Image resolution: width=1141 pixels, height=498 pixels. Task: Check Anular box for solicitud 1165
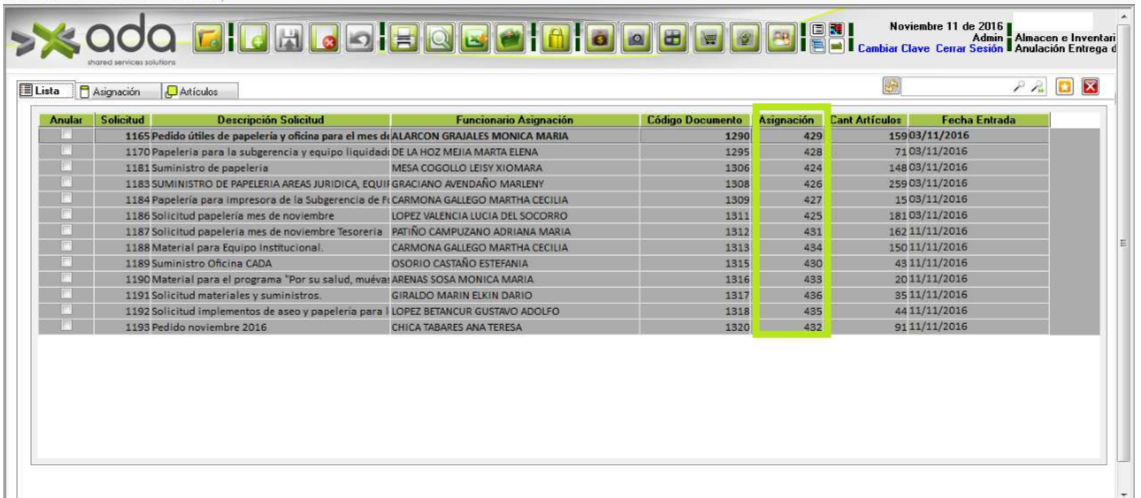(66, 134)
